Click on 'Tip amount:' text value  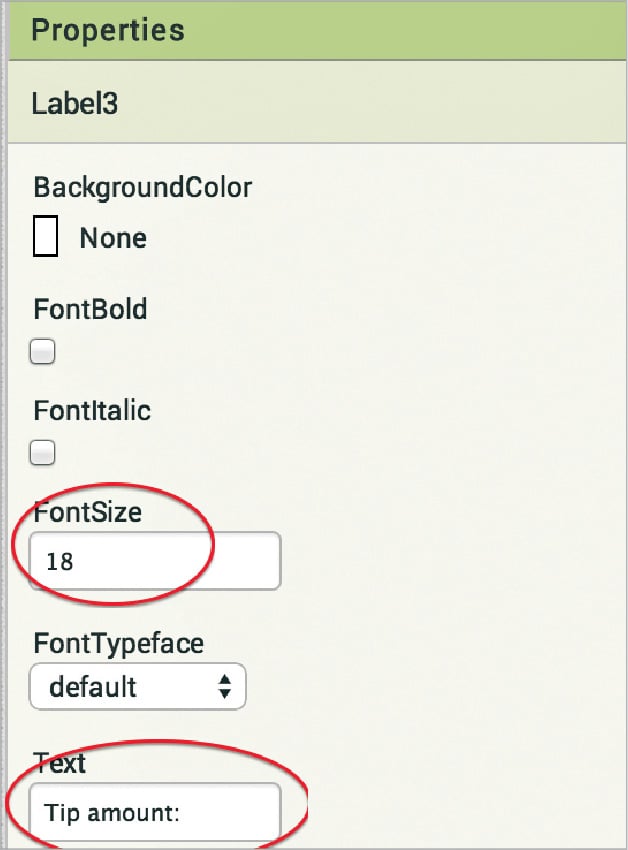coord(112,813)
